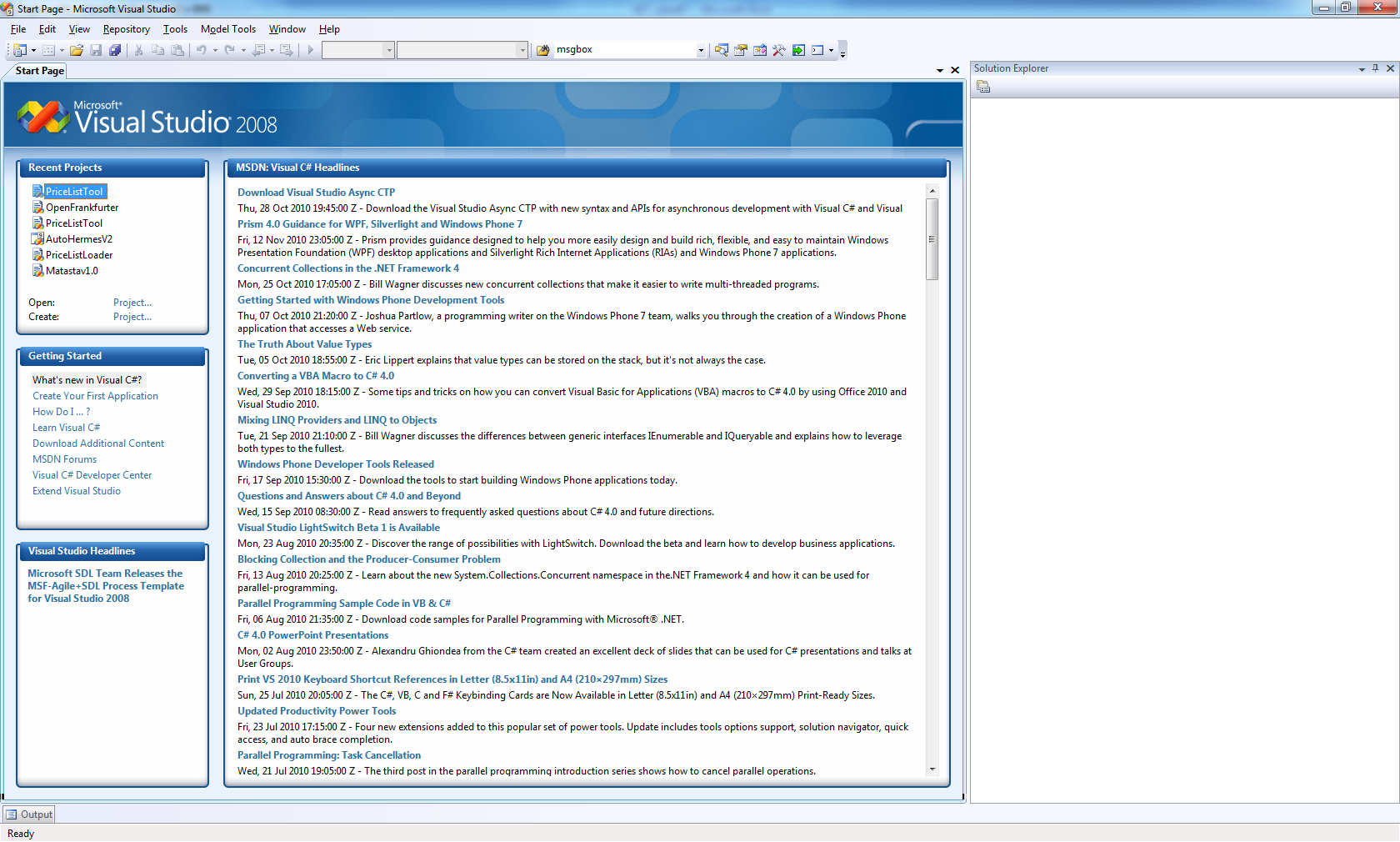Screen dimensions: 1400x842
Task: Click the Navigate Backward toolbar icon
Action: coord(259,50)
